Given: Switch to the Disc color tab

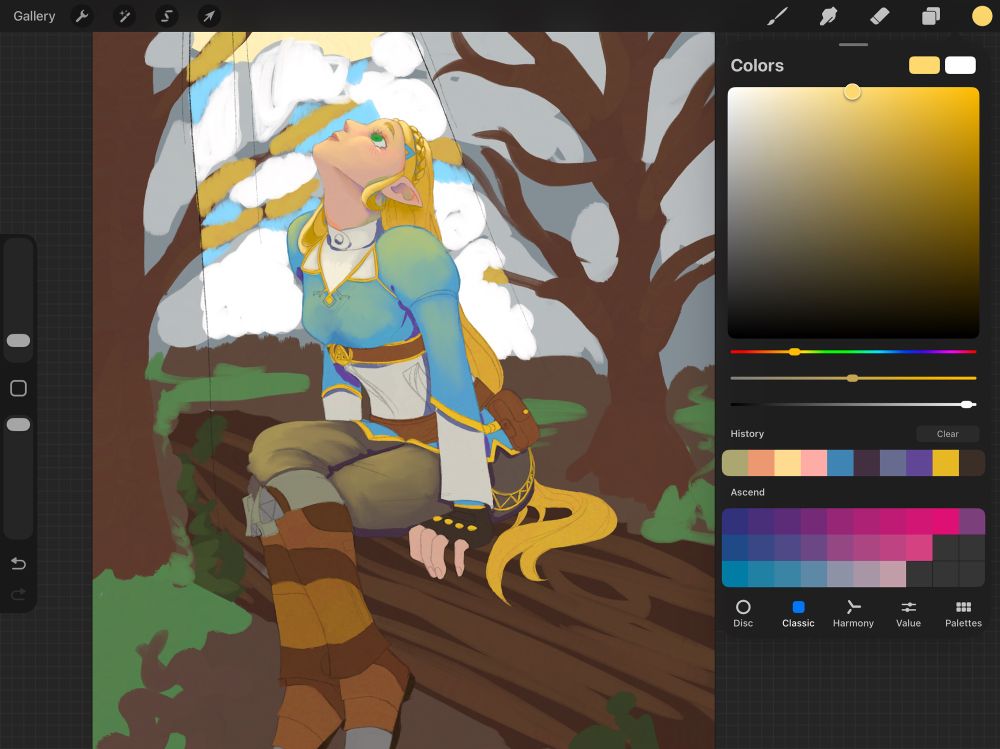Looking at the screenshot, I should point(743,613).
